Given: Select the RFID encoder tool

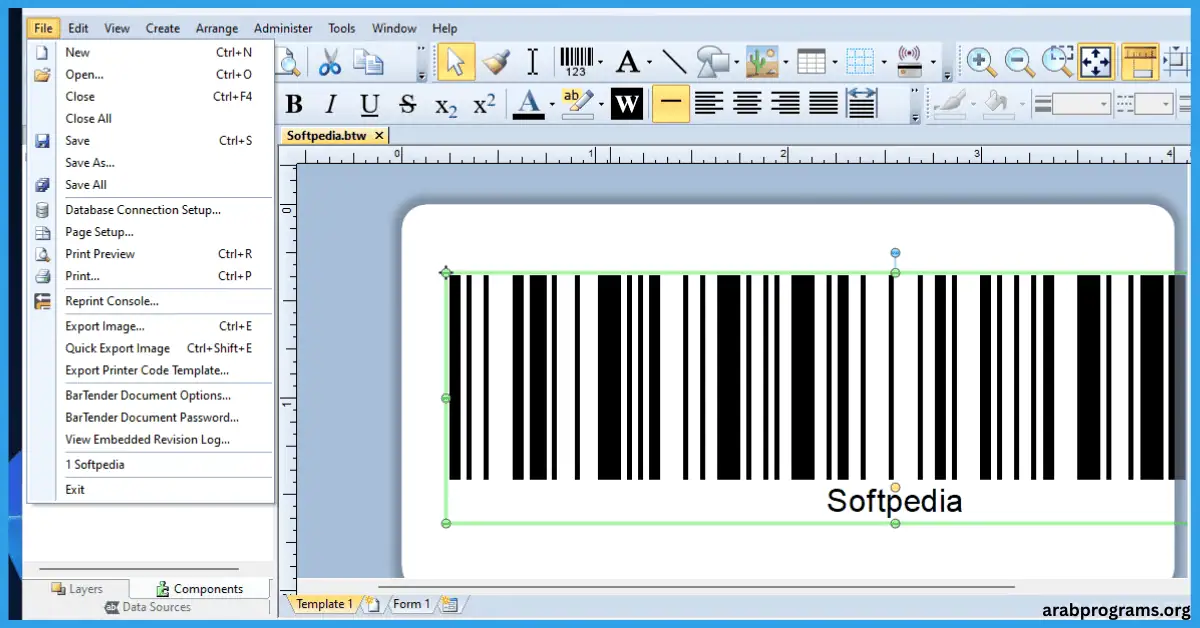Looking at the screenshot, I should pyautogui.click(x=910, y=62).
